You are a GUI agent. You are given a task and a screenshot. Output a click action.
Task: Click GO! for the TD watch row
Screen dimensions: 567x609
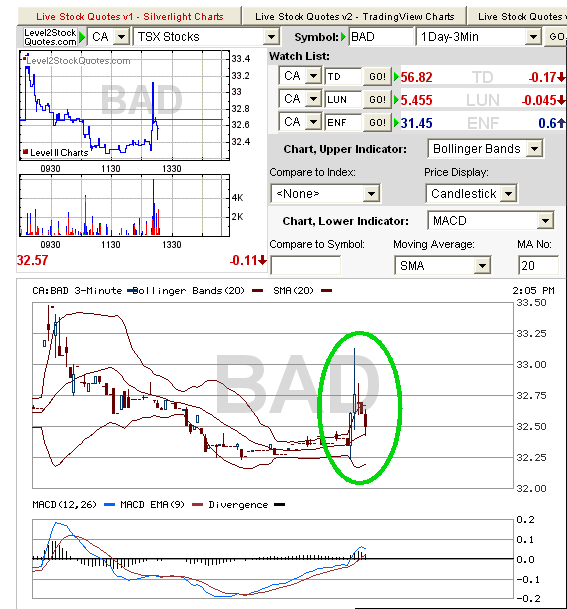pyautogui.click(x=377, y=76)
